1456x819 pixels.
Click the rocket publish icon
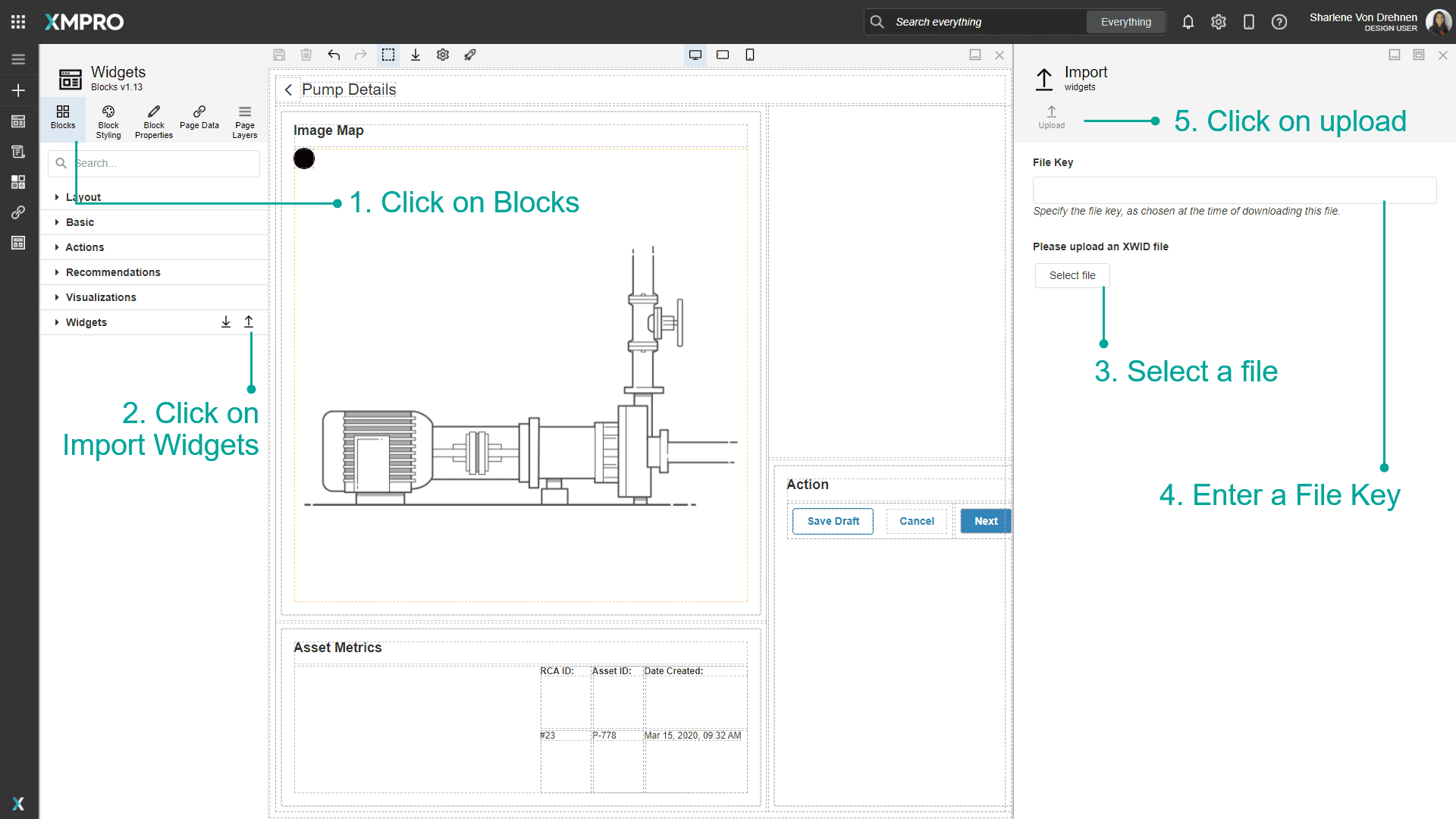point(470,55)
